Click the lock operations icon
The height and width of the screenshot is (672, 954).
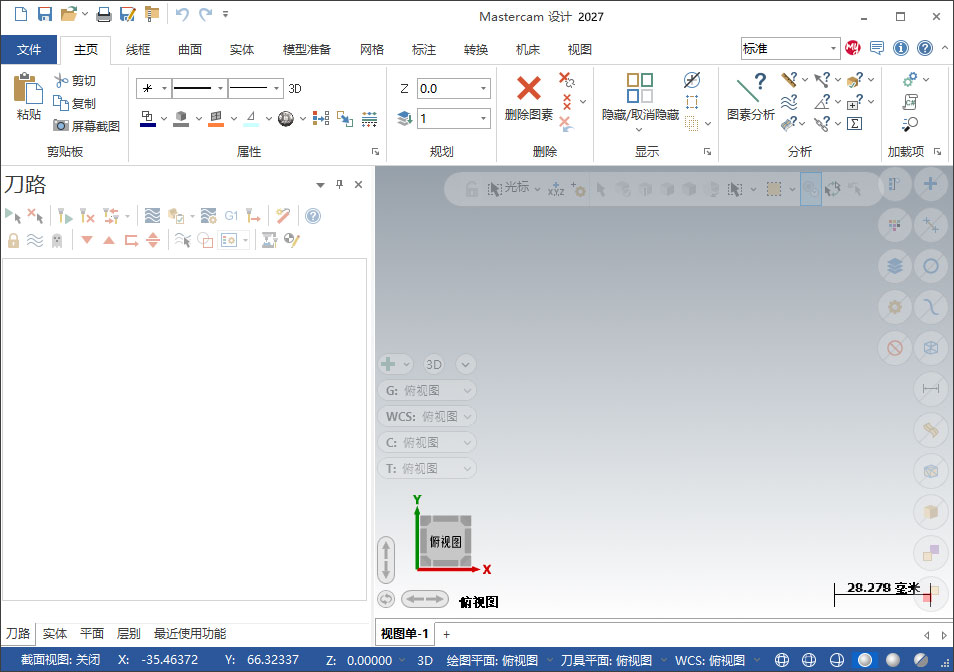pyautogui.click(x=13, y=241)
